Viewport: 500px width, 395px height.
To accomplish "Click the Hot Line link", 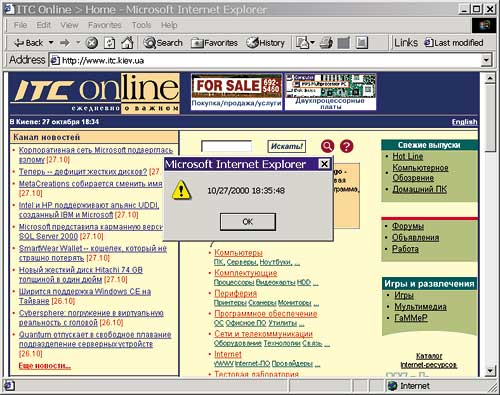I will point(407,156).
